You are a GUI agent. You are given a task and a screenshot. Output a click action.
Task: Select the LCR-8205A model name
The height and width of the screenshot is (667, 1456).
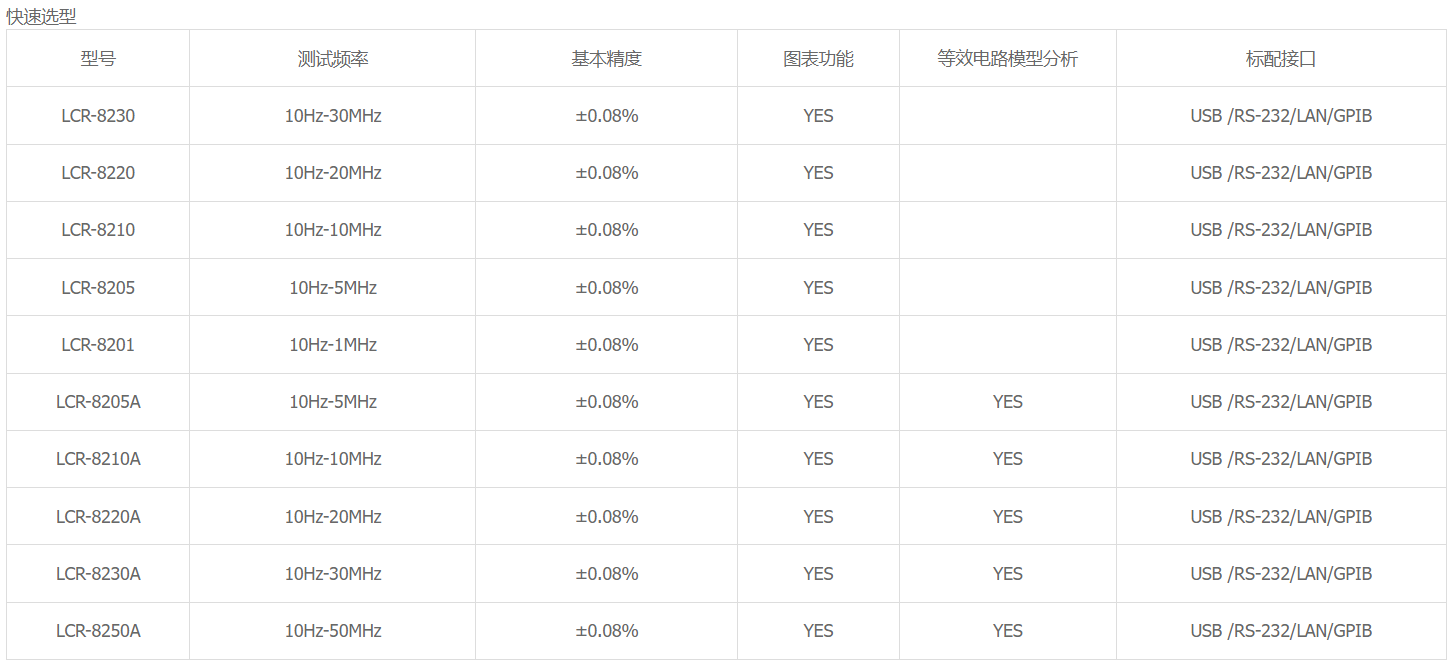[98, 402]
